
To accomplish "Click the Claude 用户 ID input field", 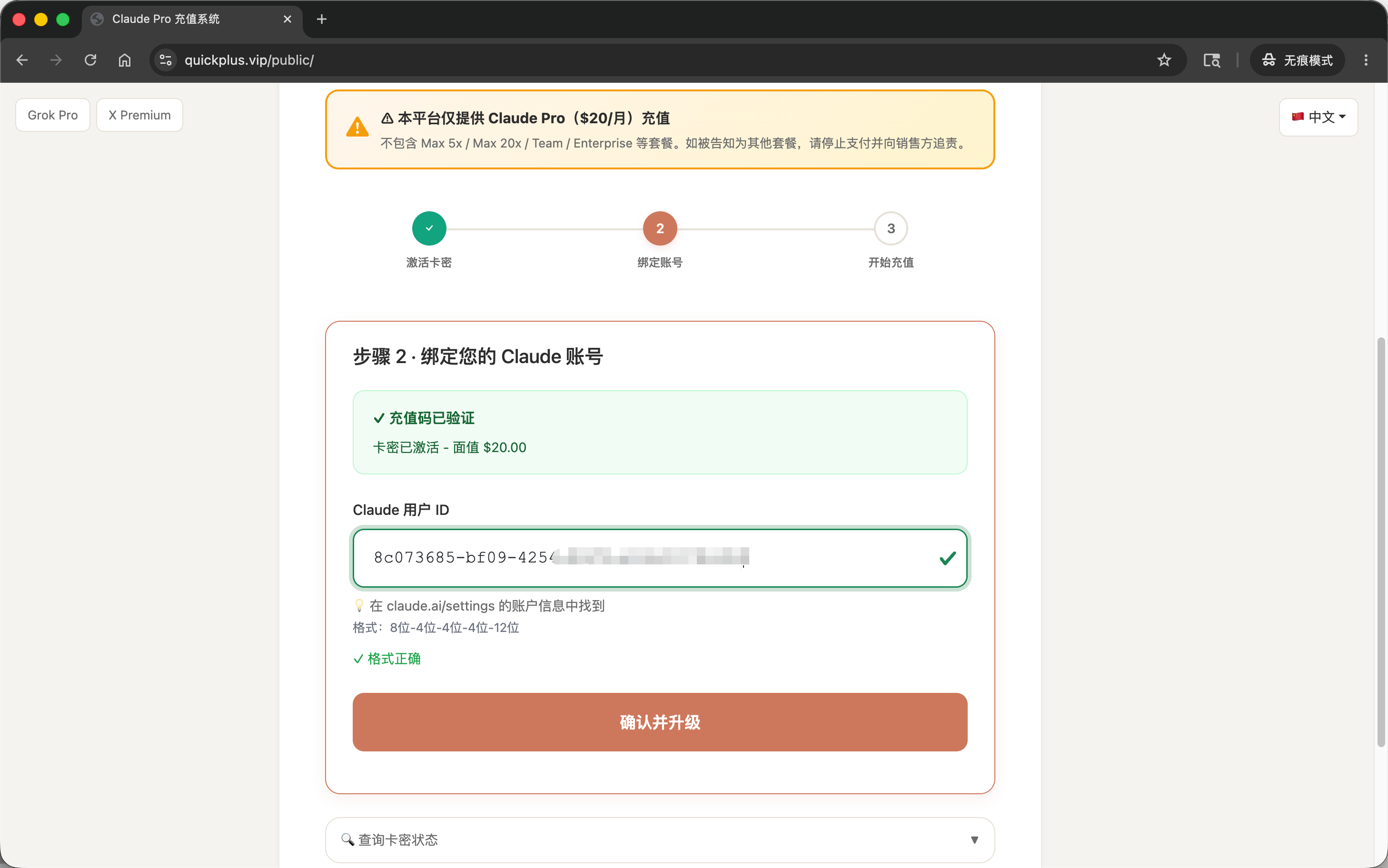I will point(660,558).
